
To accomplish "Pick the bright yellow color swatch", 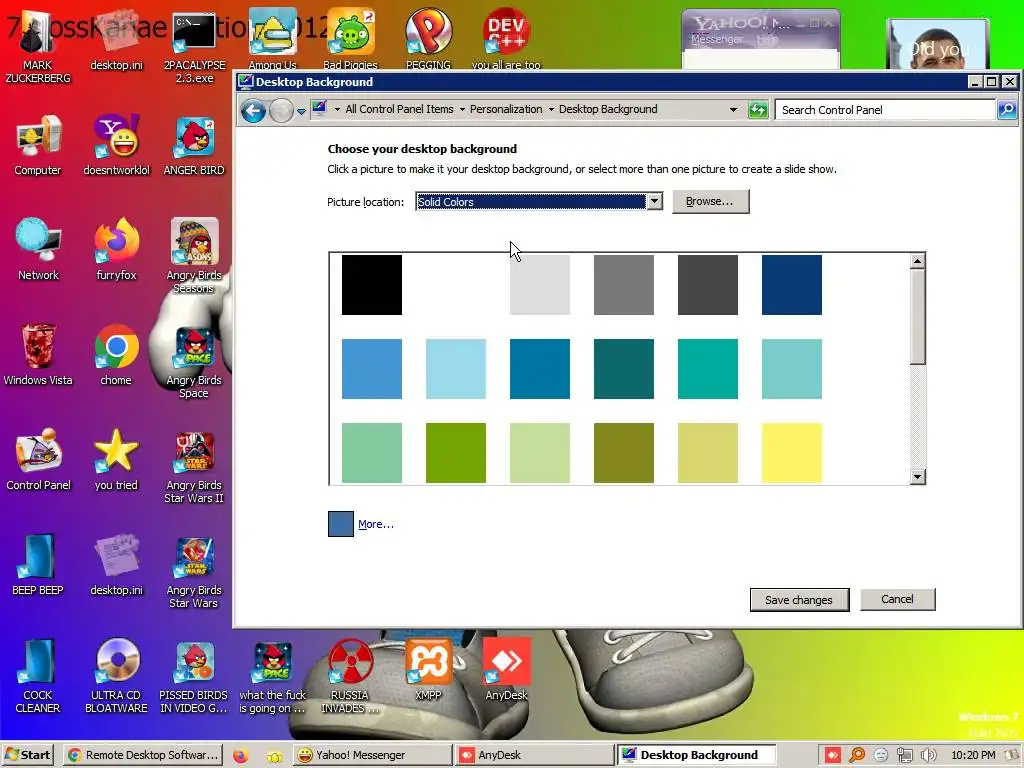I will pos(792,453).
